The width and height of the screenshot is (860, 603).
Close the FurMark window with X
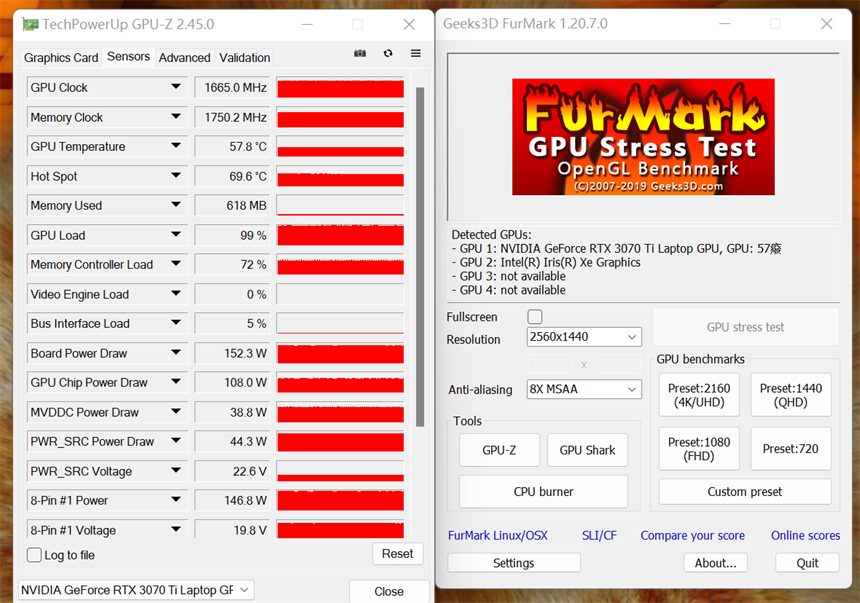click(x=827, y=24)
